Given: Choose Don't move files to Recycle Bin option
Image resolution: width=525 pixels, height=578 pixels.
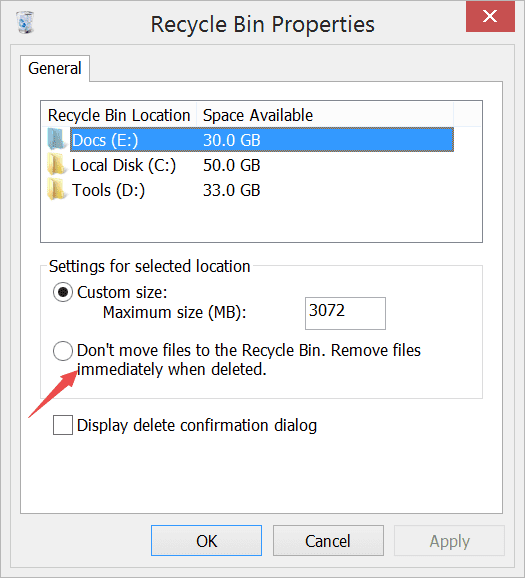Looking at the screenshot, I should pos(63,351).
